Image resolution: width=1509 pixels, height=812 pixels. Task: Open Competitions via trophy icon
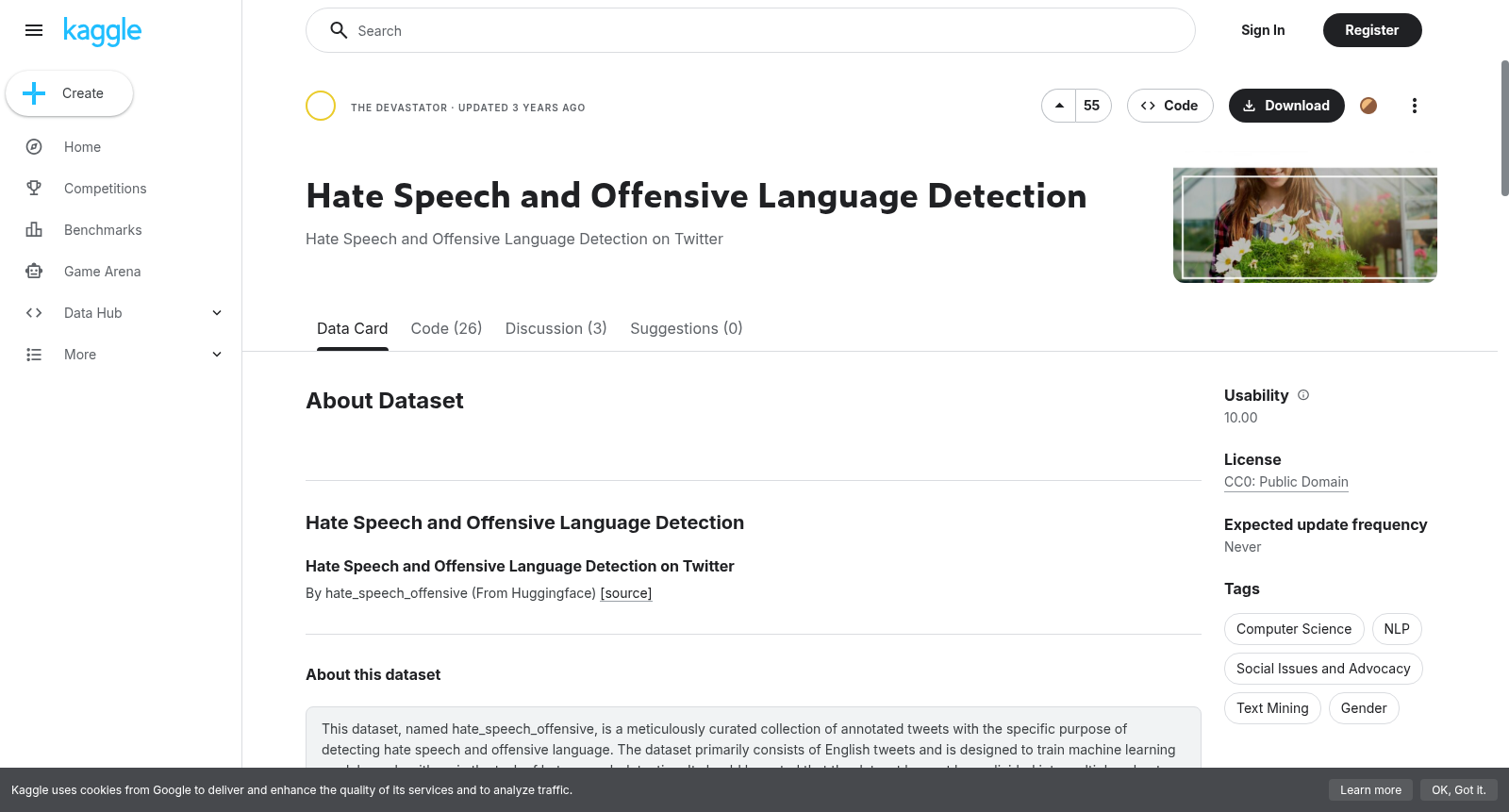[34, 189]
